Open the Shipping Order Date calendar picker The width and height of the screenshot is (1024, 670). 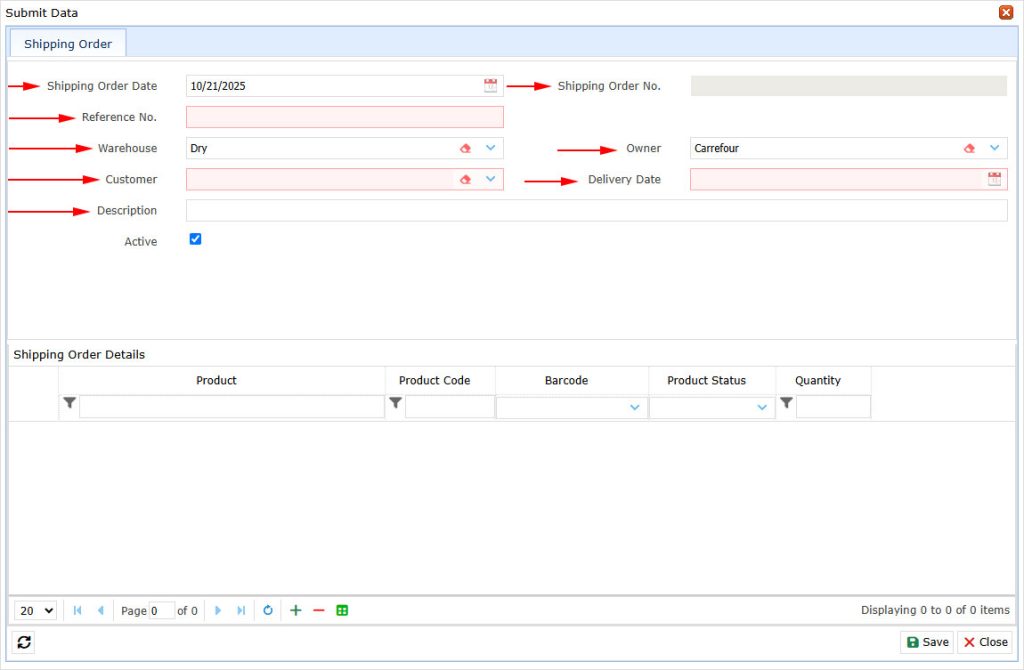pos(490,86)
